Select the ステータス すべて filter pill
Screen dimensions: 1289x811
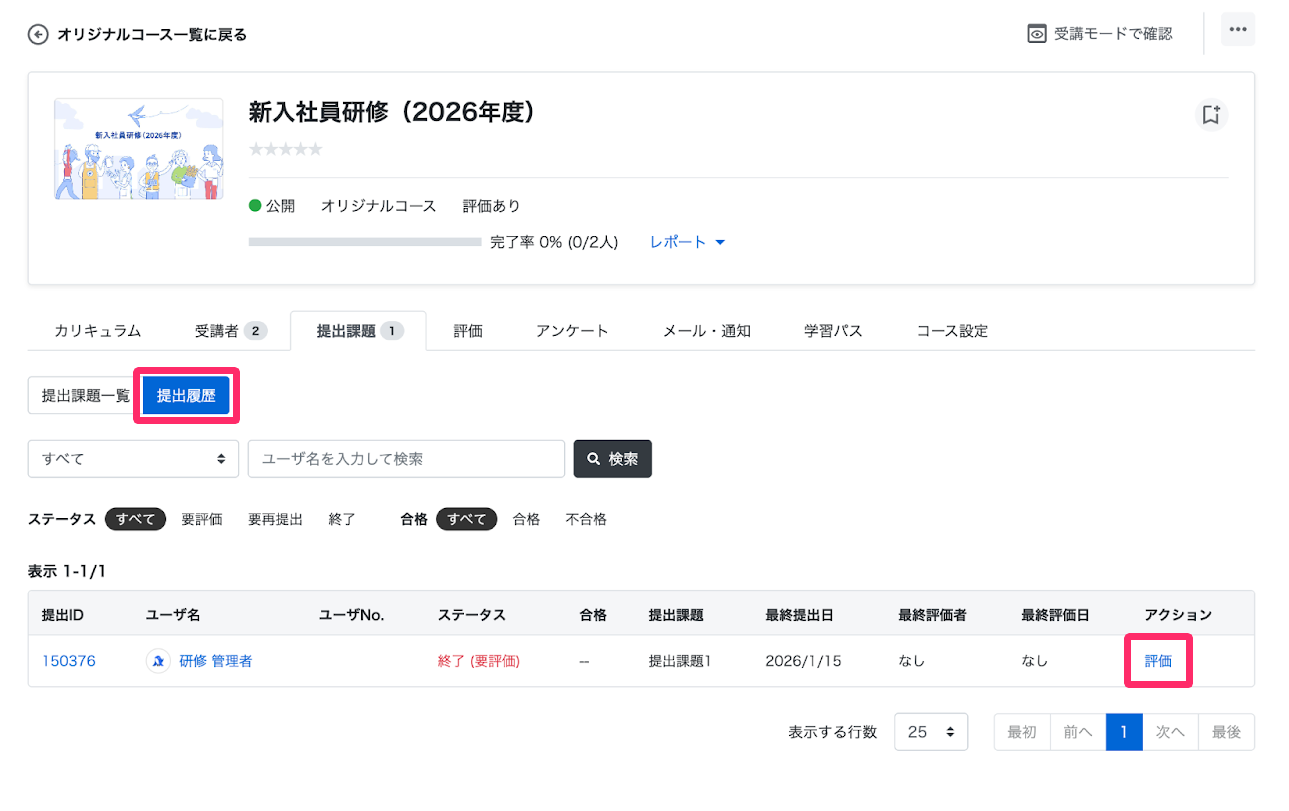pyautogui.click(x=135, y=519)
